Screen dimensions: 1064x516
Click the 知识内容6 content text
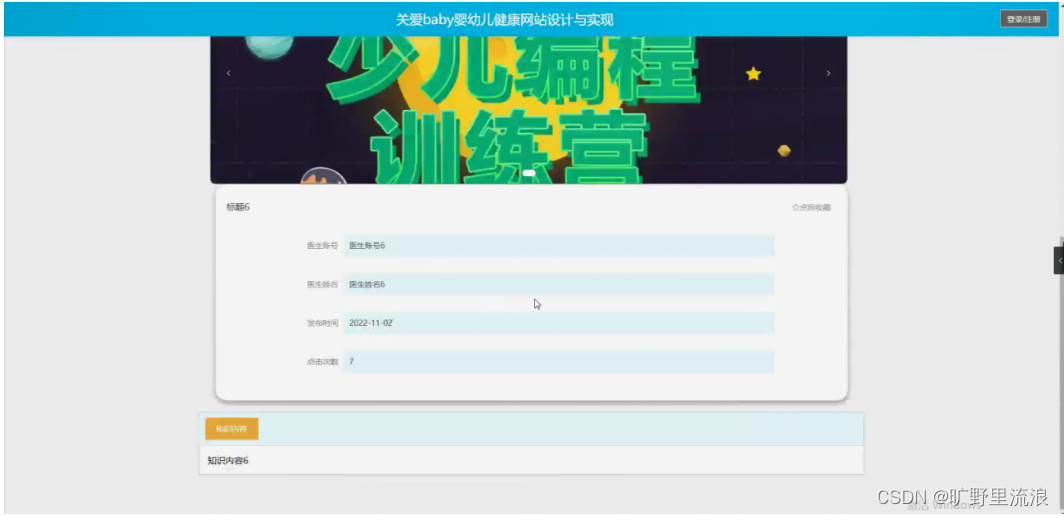228,460
